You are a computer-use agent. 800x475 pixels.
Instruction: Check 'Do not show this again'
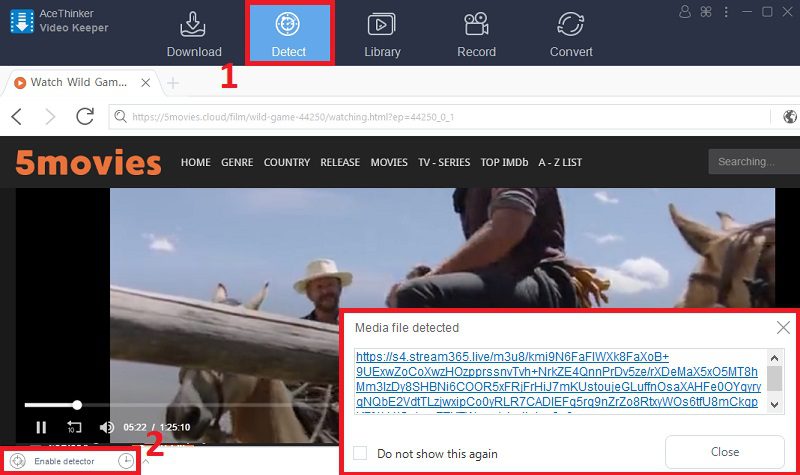[x=360, y=453]
